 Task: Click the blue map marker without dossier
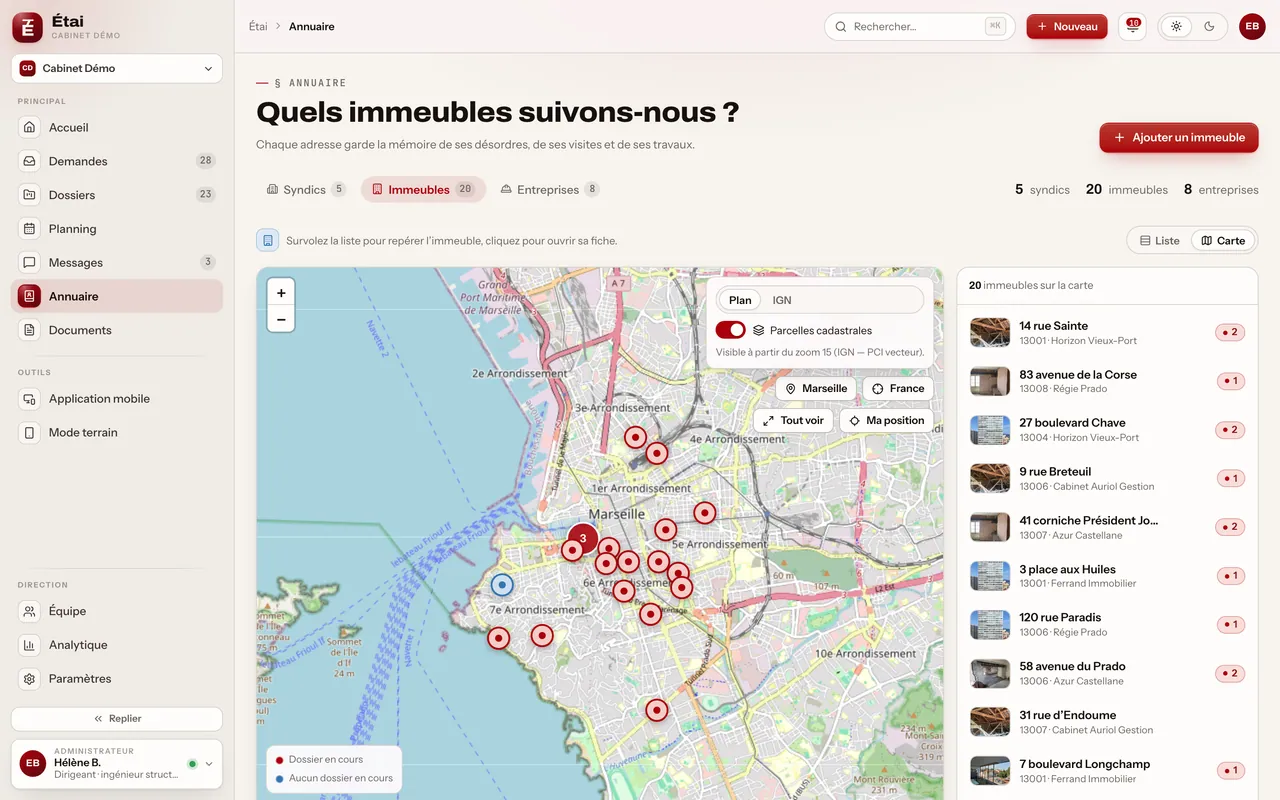(x=502, y=585)
